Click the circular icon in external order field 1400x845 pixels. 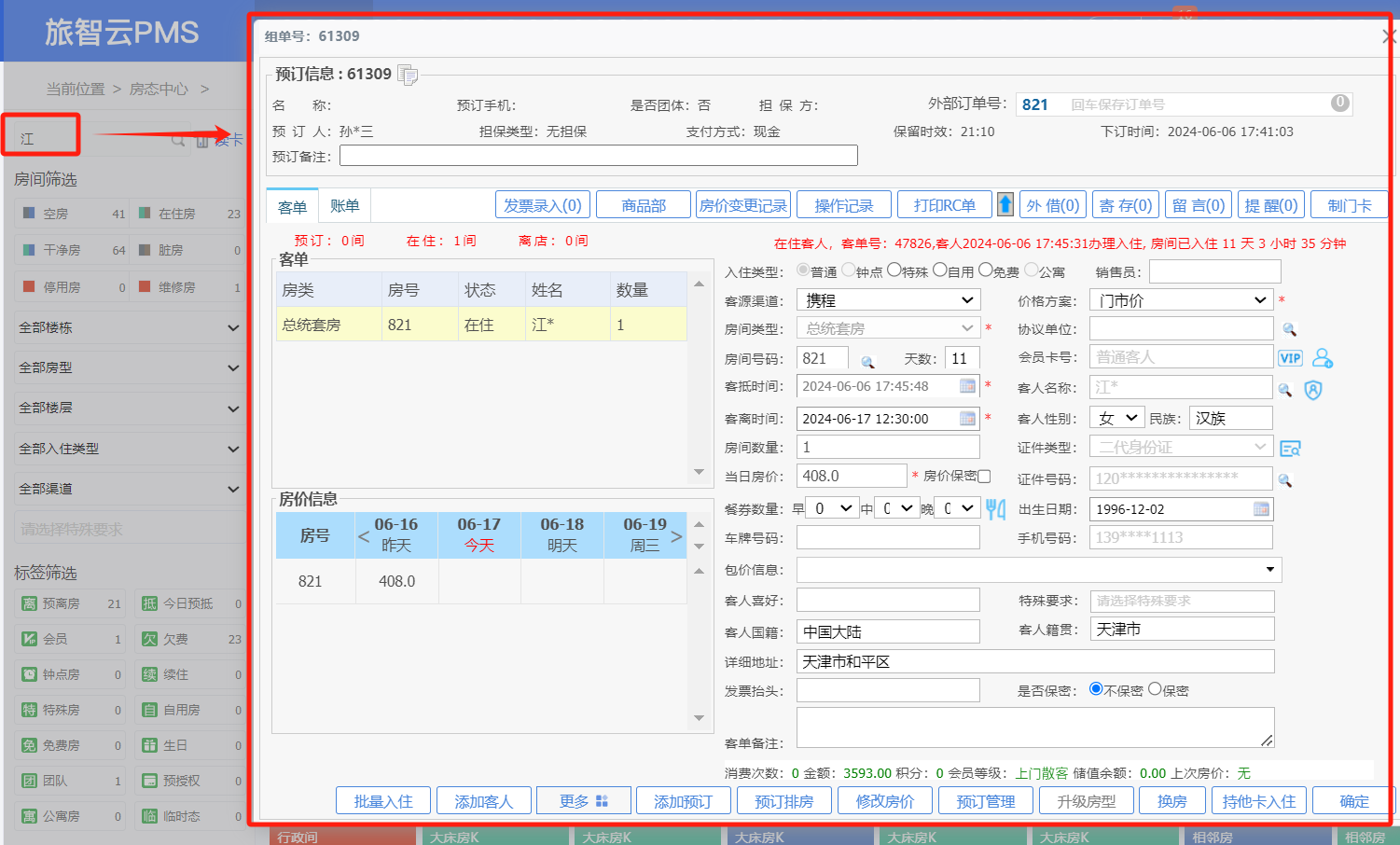point(1340,103)
